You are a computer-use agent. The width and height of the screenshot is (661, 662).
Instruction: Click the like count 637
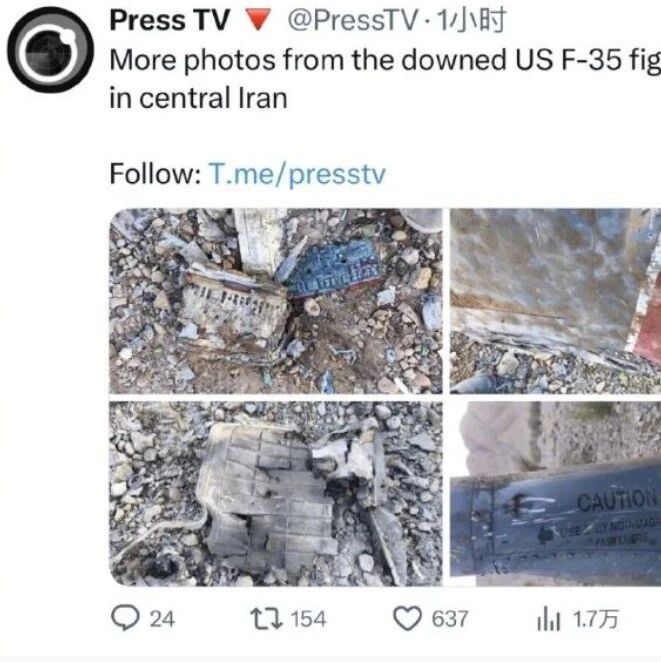450,619
